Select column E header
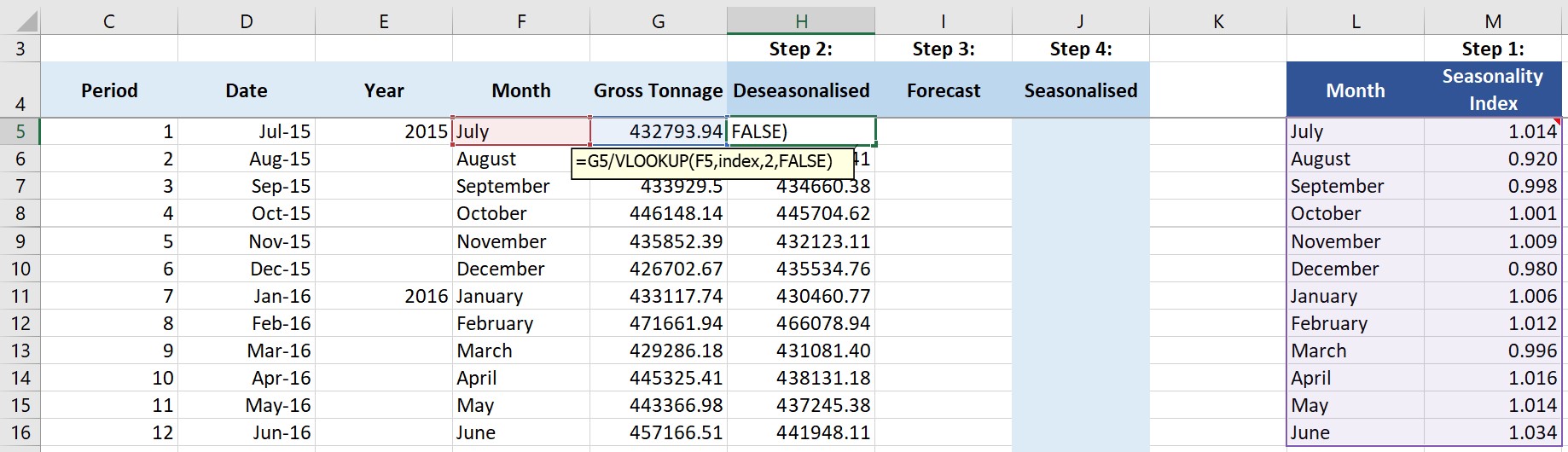 click(384, 21)
